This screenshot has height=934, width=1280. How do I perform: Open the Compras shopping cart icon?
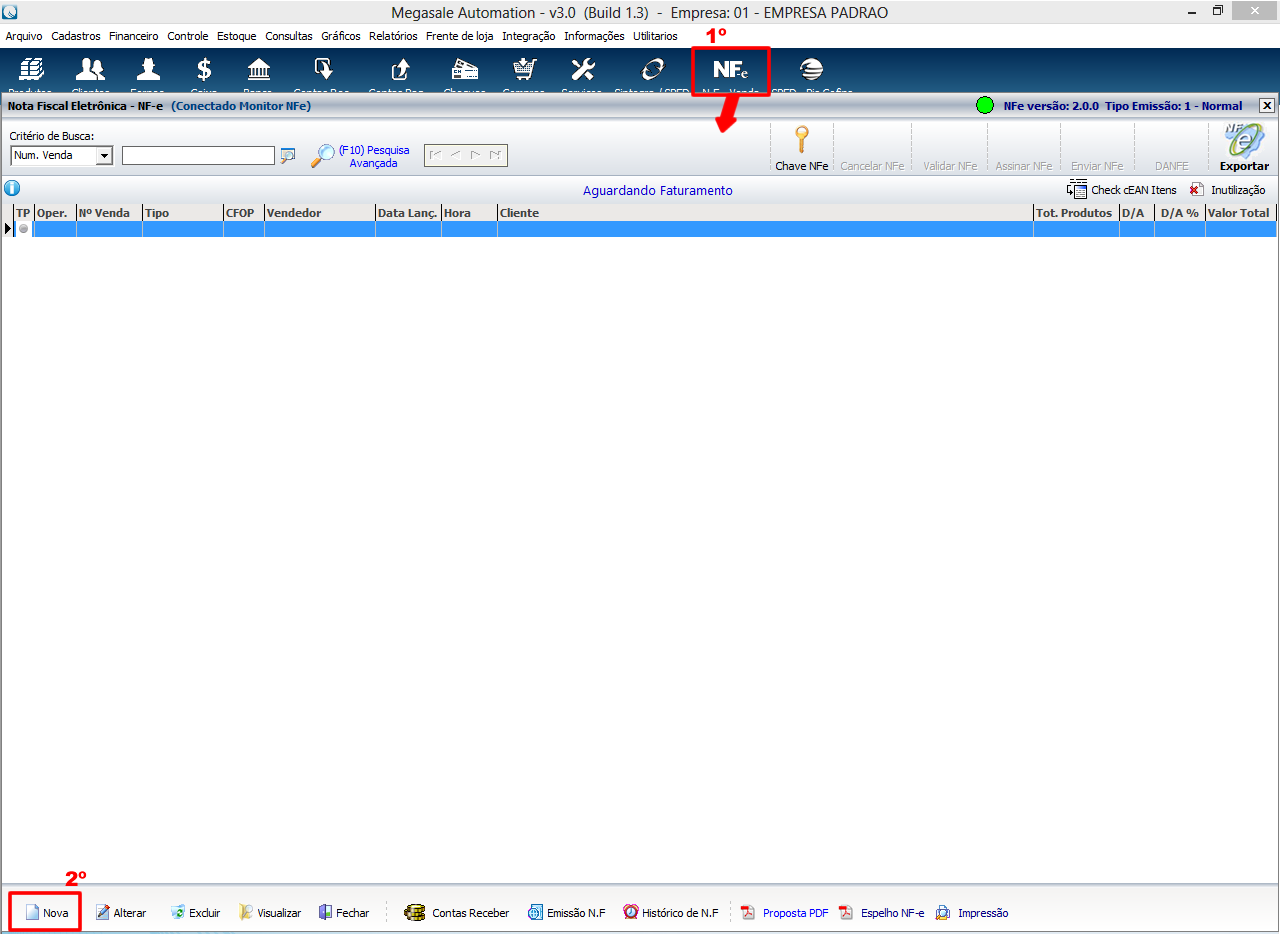pos(523,70)
